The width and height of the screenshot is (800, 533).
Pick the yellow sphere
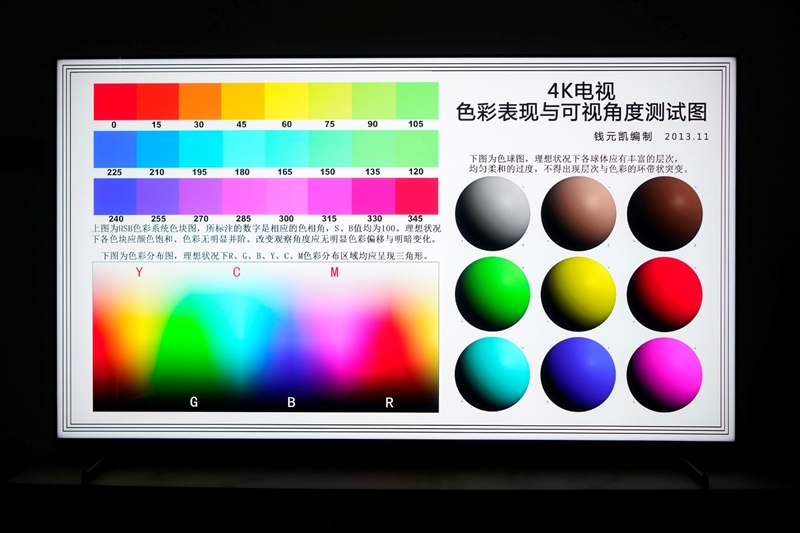[x=578, y=293]
